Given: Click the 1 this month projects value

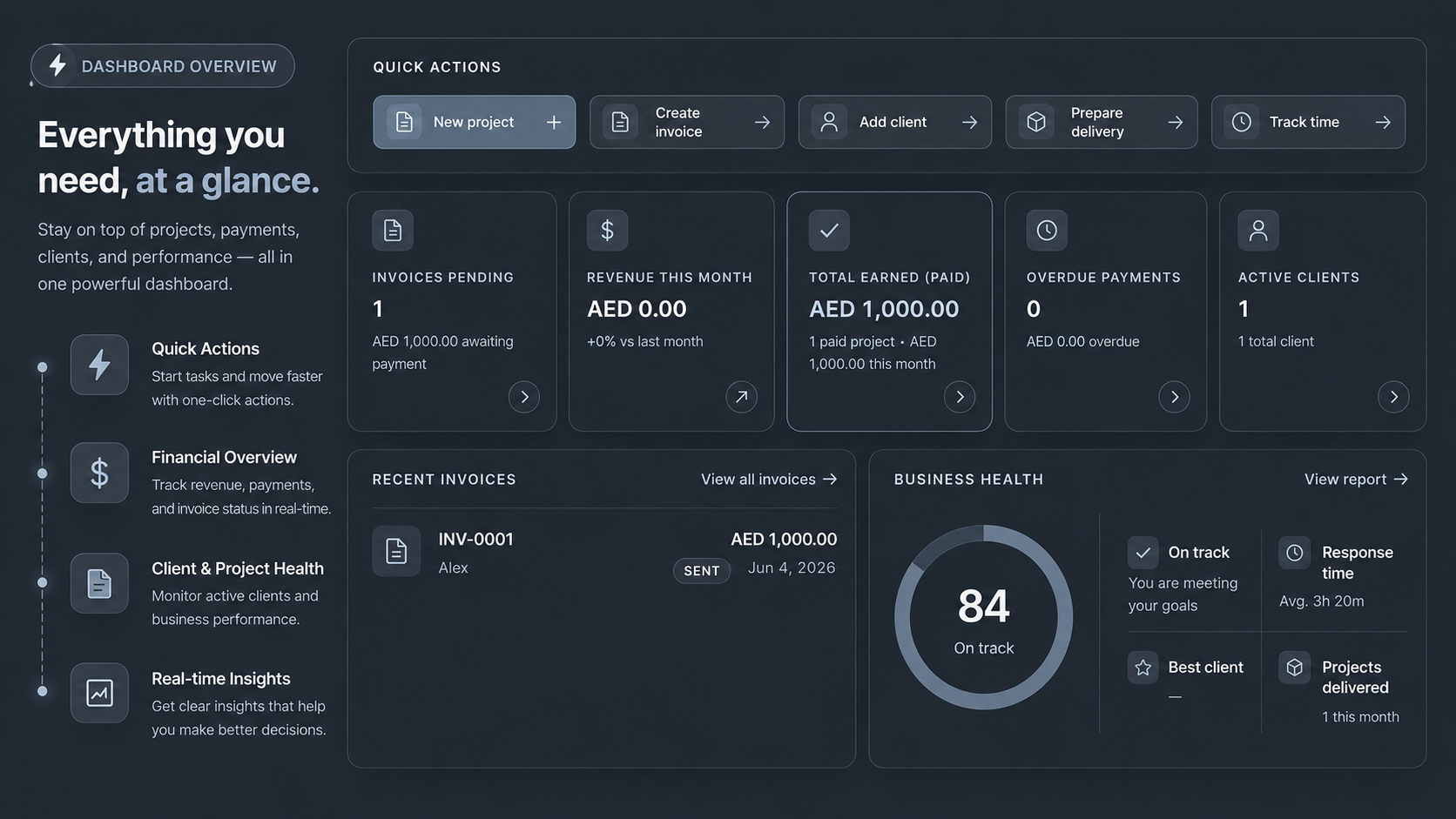Looking at the screenshot, I should 1360,717.
